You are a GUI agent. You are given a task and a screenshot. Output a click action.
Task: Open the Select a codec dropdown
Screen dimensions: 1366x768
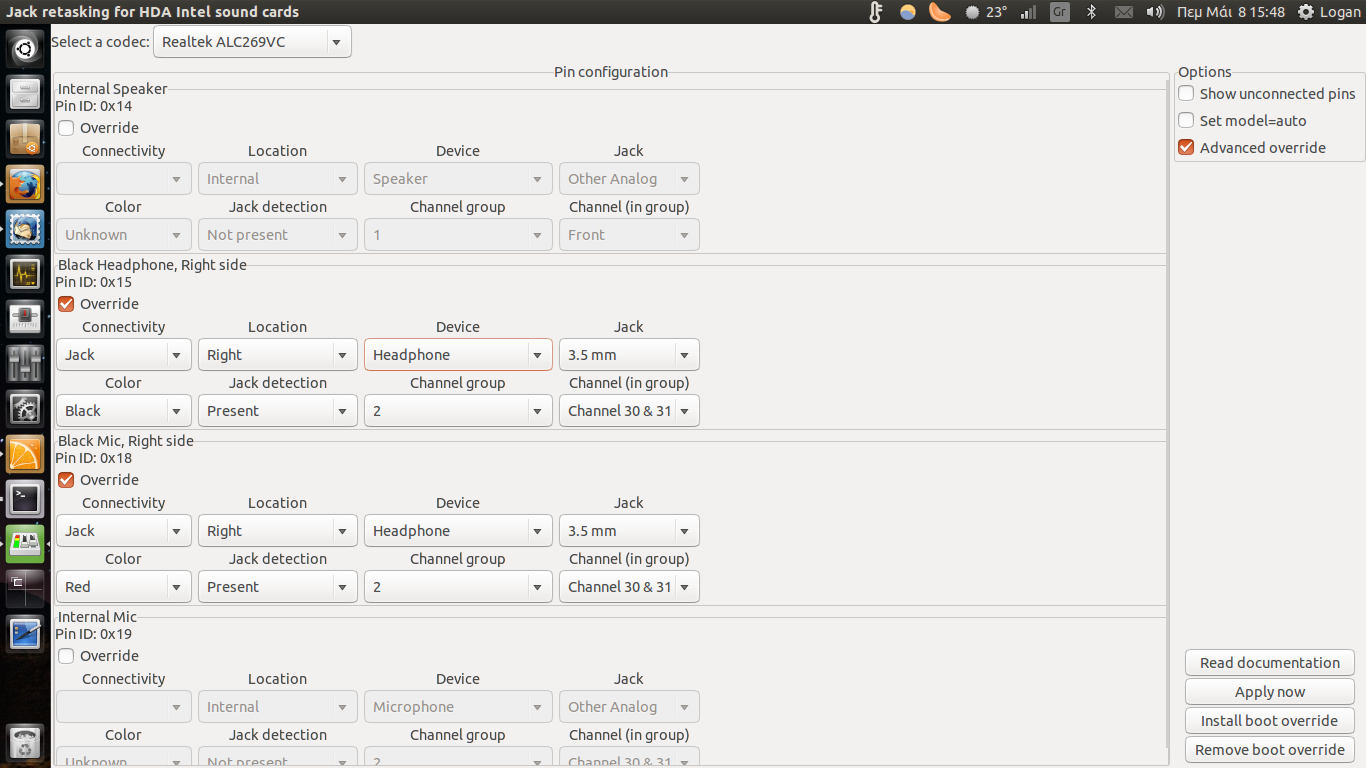coord(251,42)
